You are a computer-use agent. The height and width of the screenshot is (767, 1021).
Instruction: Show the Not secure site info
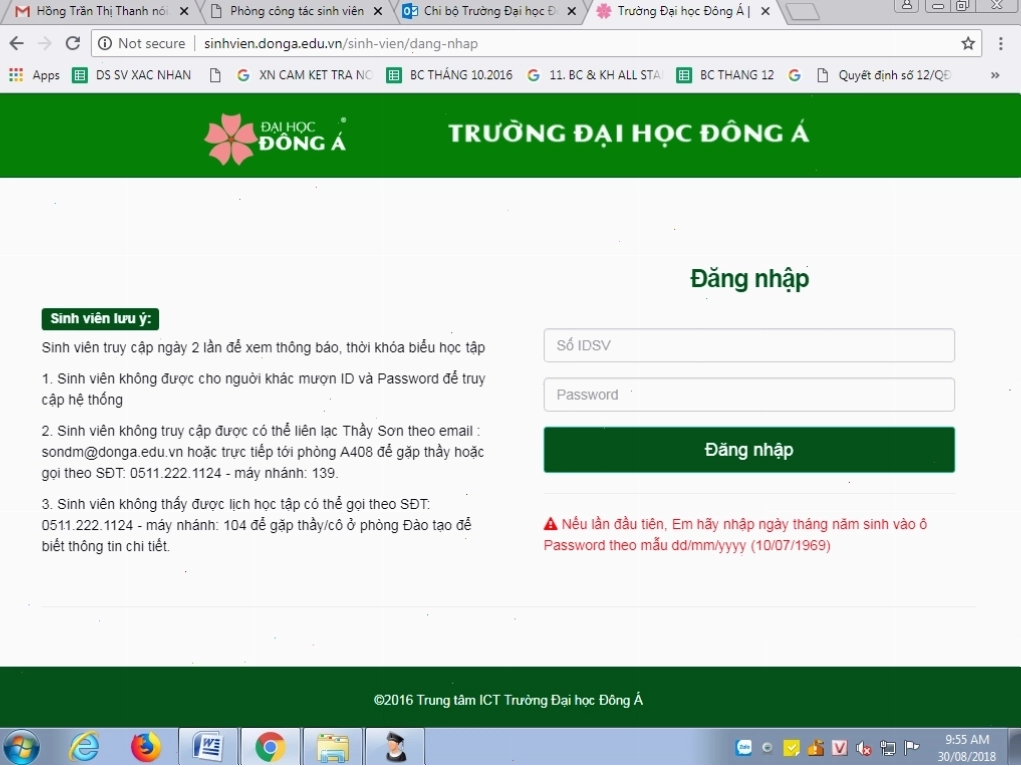(x=142, y=44)
